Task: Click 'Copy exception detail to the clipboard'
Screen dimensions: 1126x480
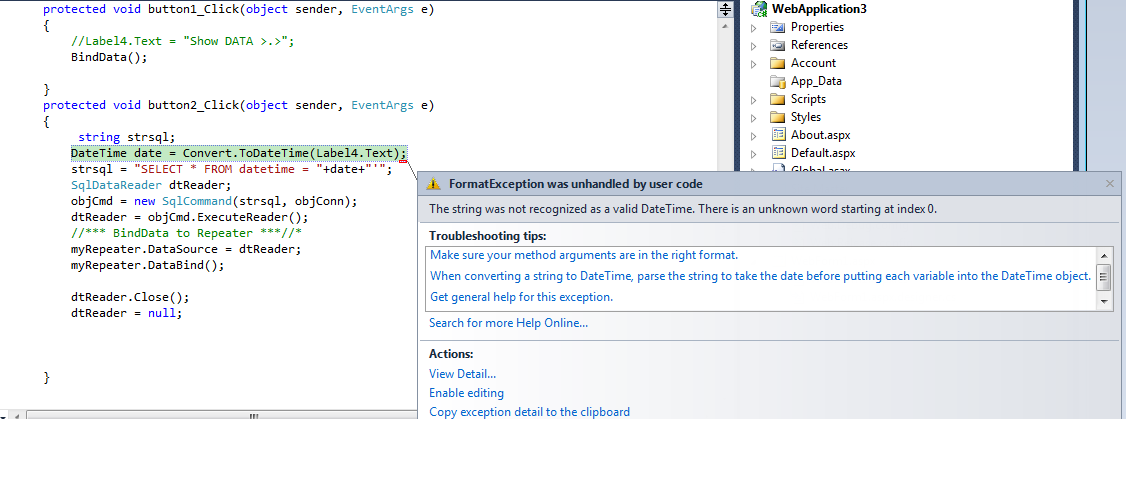Action: click(529, 412)
